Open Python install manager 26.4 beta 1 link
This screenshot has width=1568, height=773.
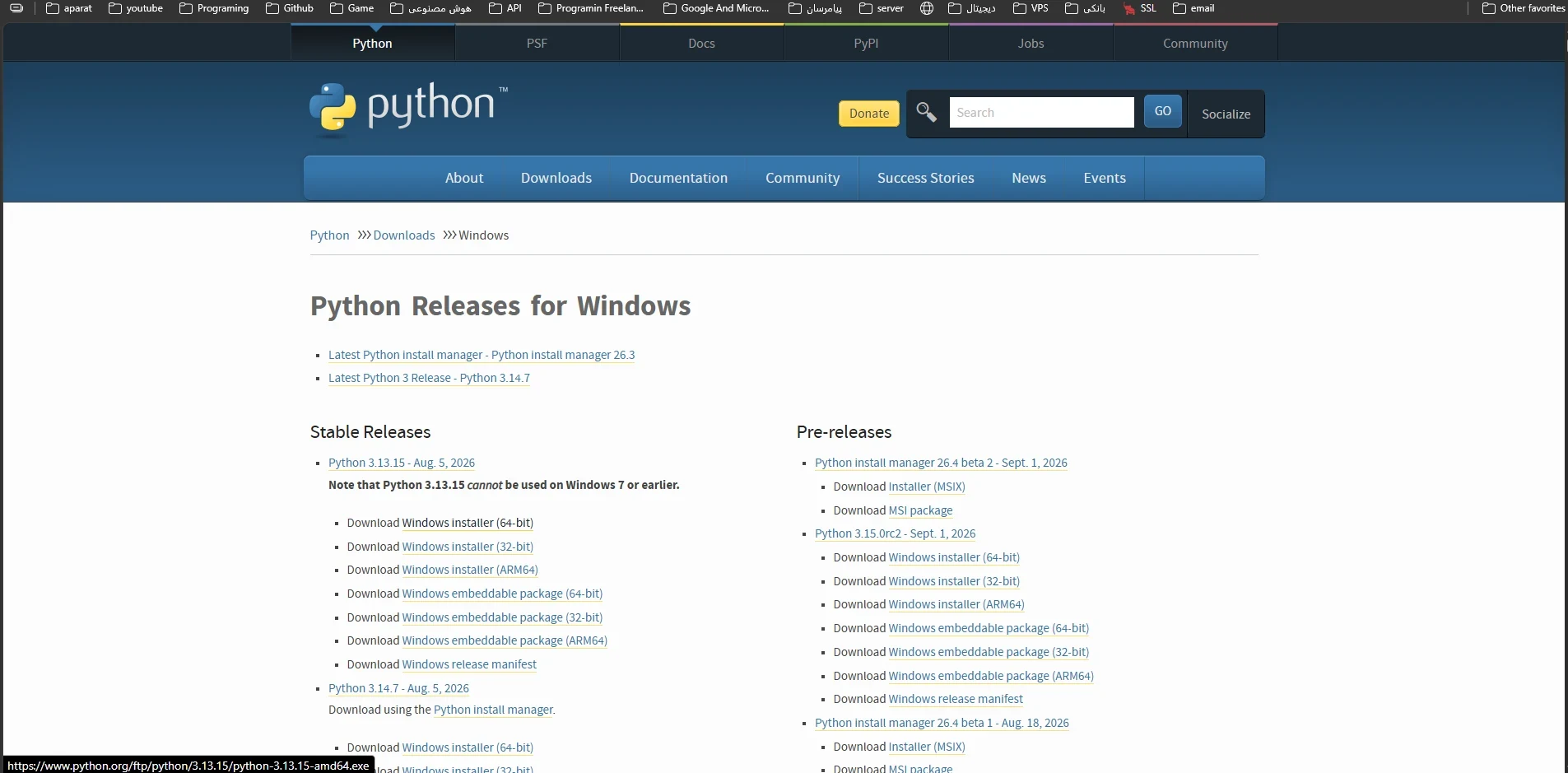coord(942,723)
